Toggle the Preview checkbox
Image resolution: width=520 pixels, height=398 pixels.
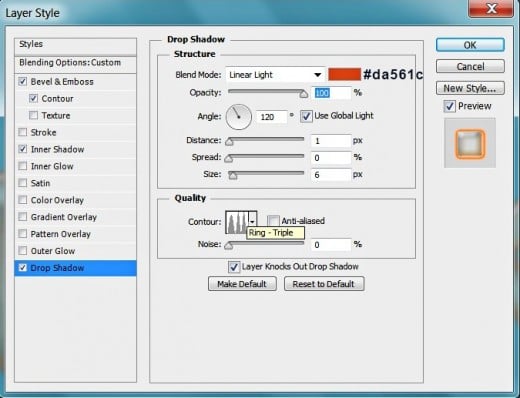[x=450, y=106]
